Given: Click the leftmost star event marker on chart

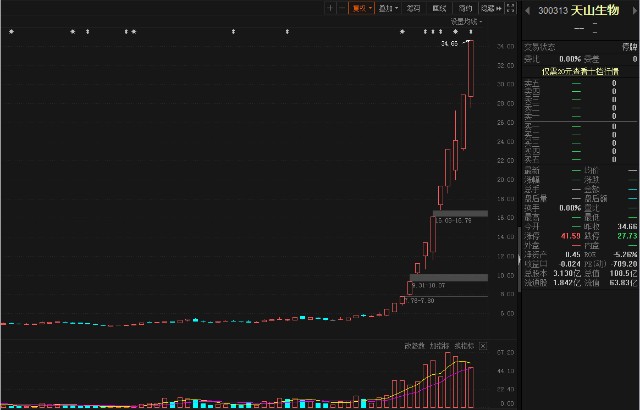Looking at the screenshot, I should point(11,32).
